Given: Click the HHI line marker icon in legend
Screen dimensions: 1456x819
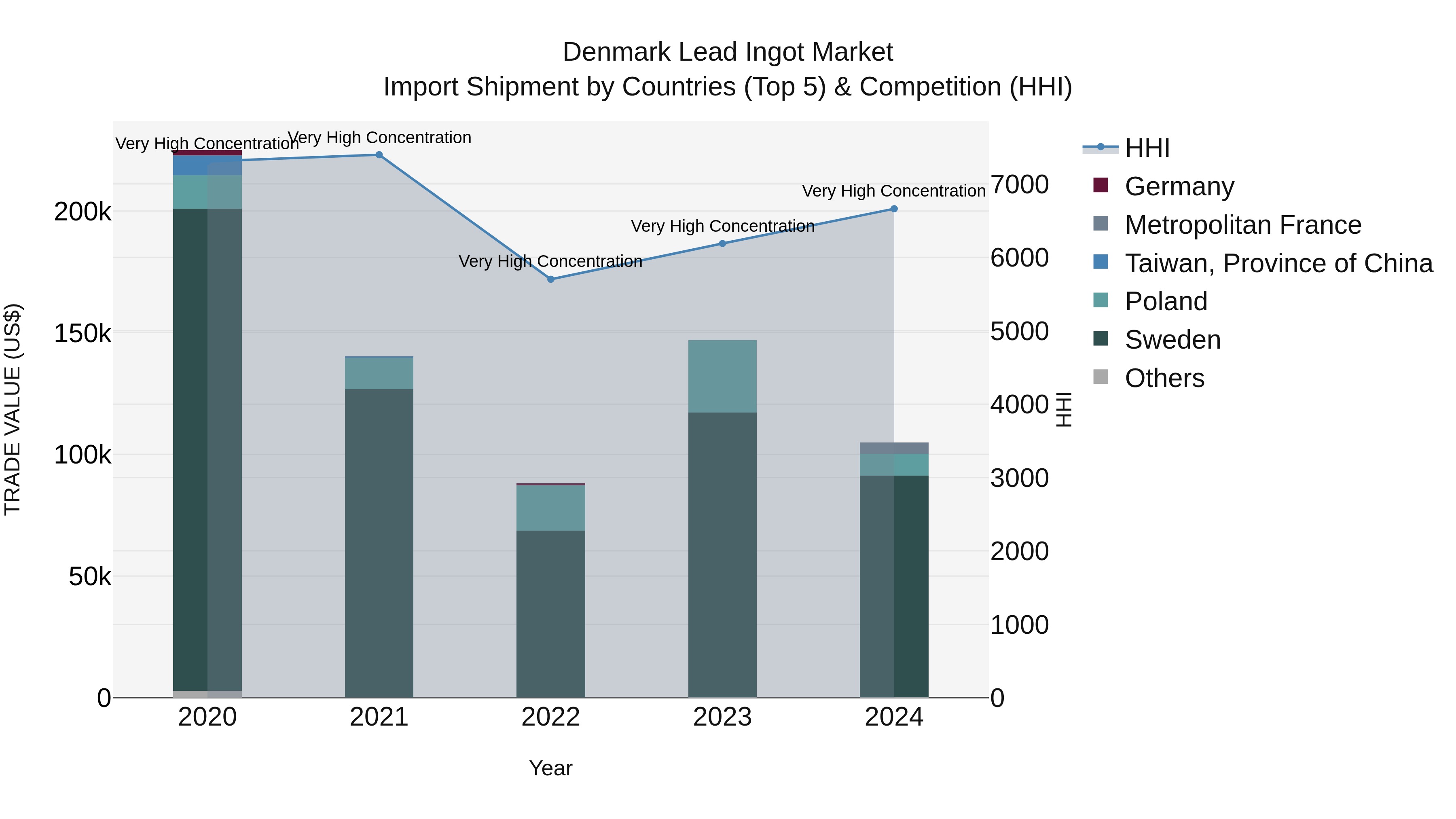Looking at the screenshot, I should click(1100, 148).
